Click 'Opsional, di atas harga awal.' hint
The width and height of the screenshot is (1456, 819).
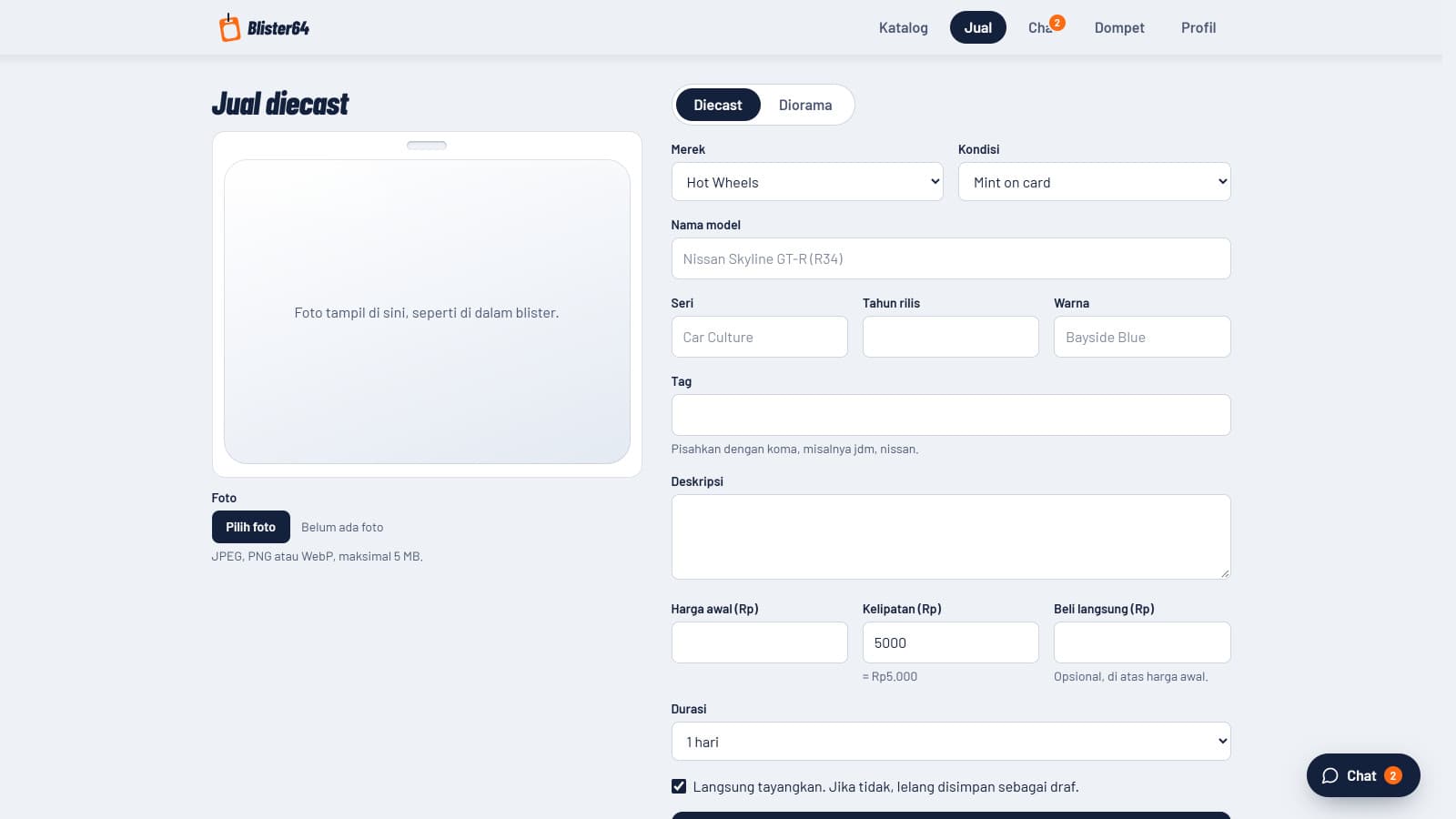pos(1131,676)
